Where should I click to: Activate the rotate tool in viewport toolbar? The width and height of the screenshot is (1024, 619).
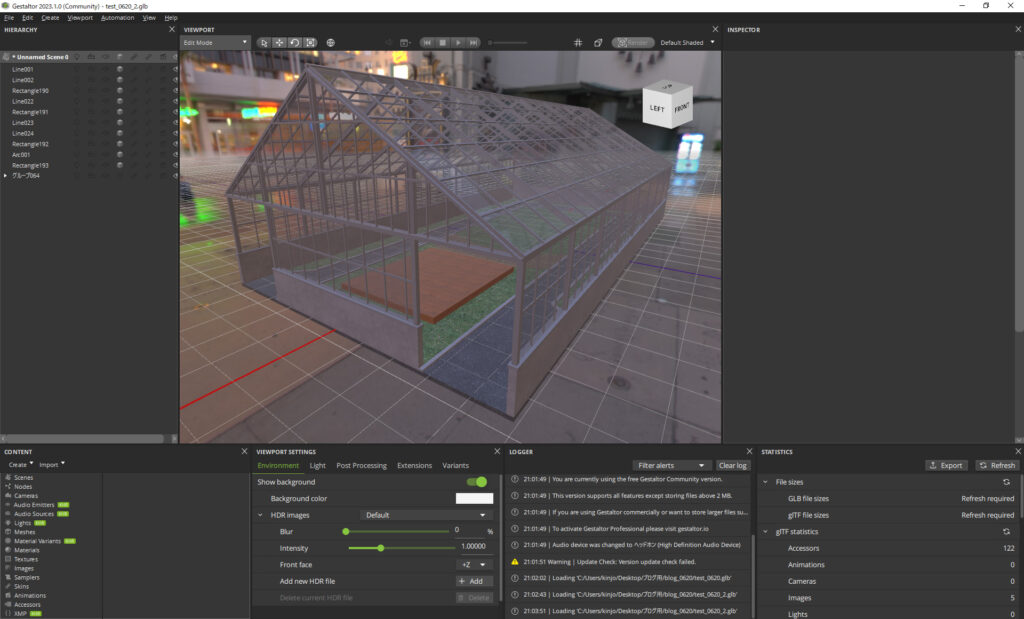point(294,43)
